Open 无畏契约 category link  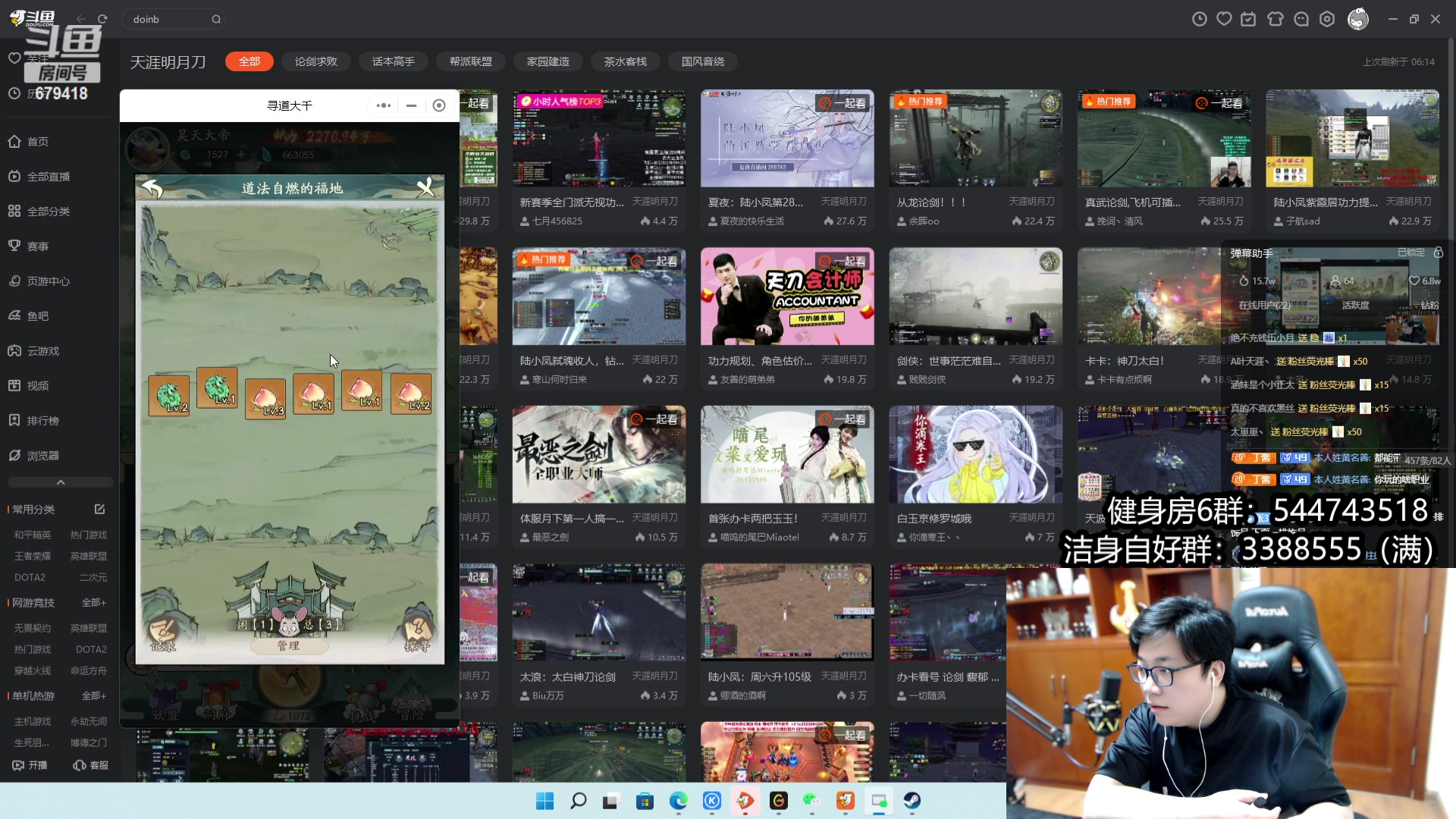point(33,629)
